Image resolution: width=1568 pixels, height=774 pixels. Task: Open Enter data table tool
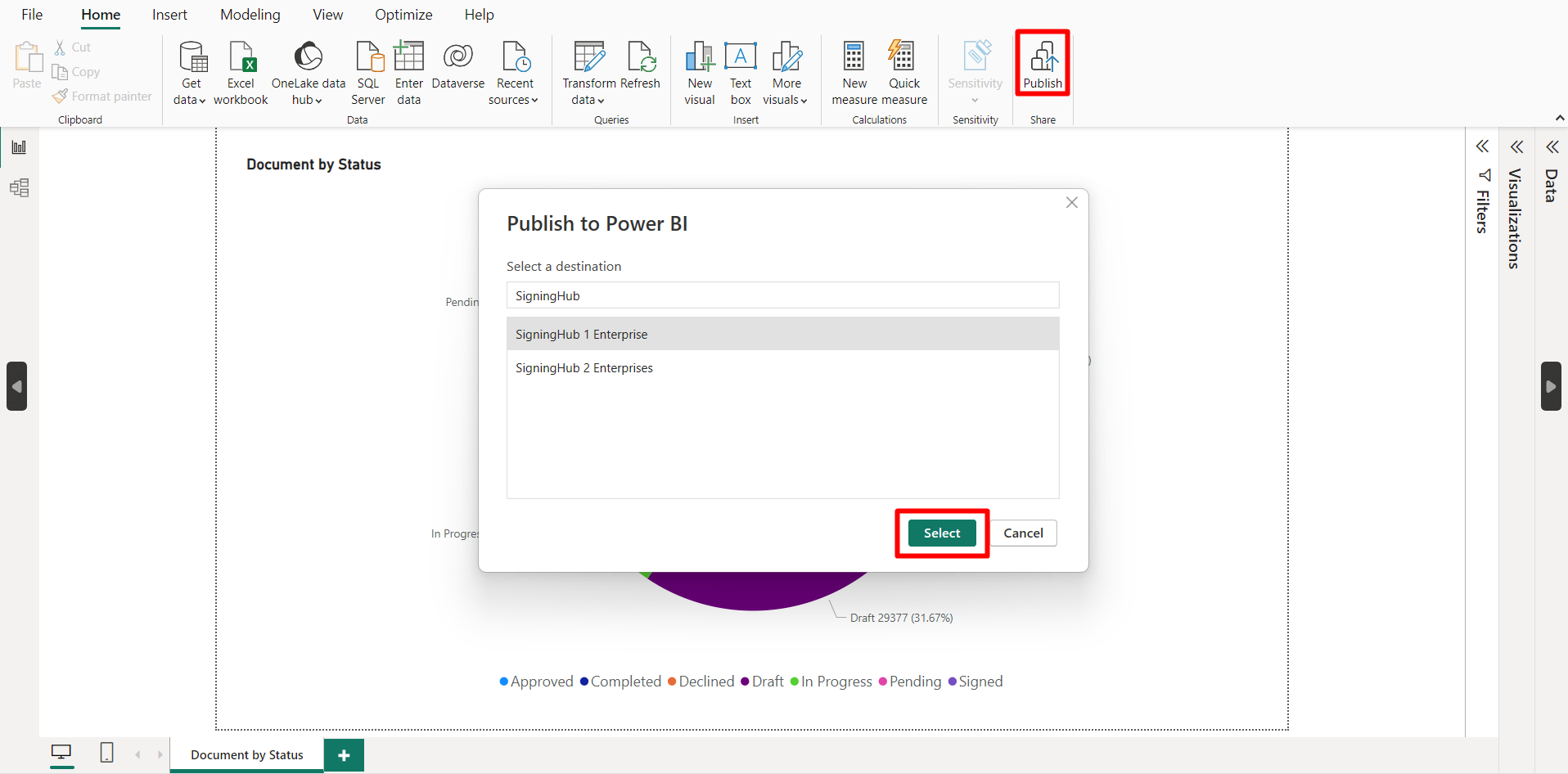click(408, 74)
